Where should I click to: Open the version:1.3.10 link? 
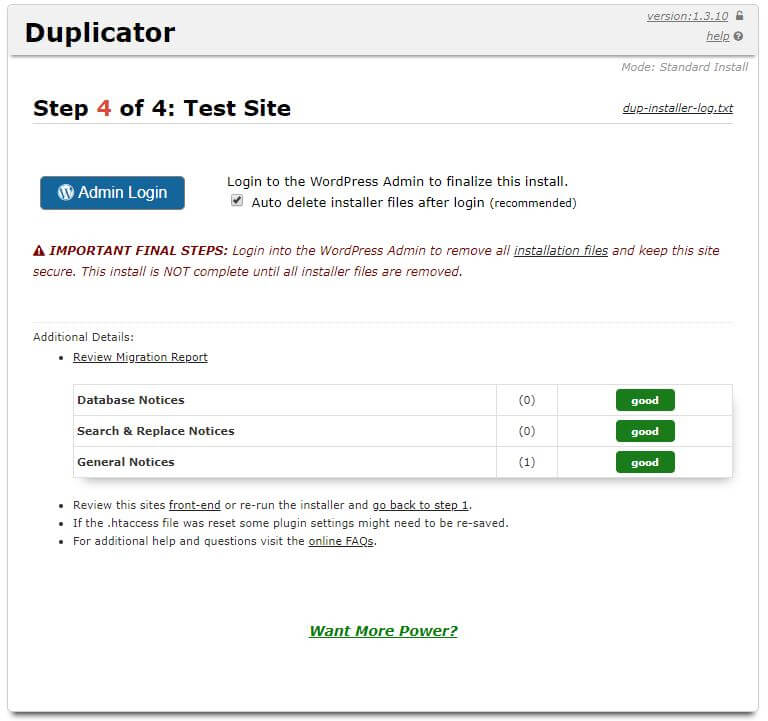coord(687,16)
